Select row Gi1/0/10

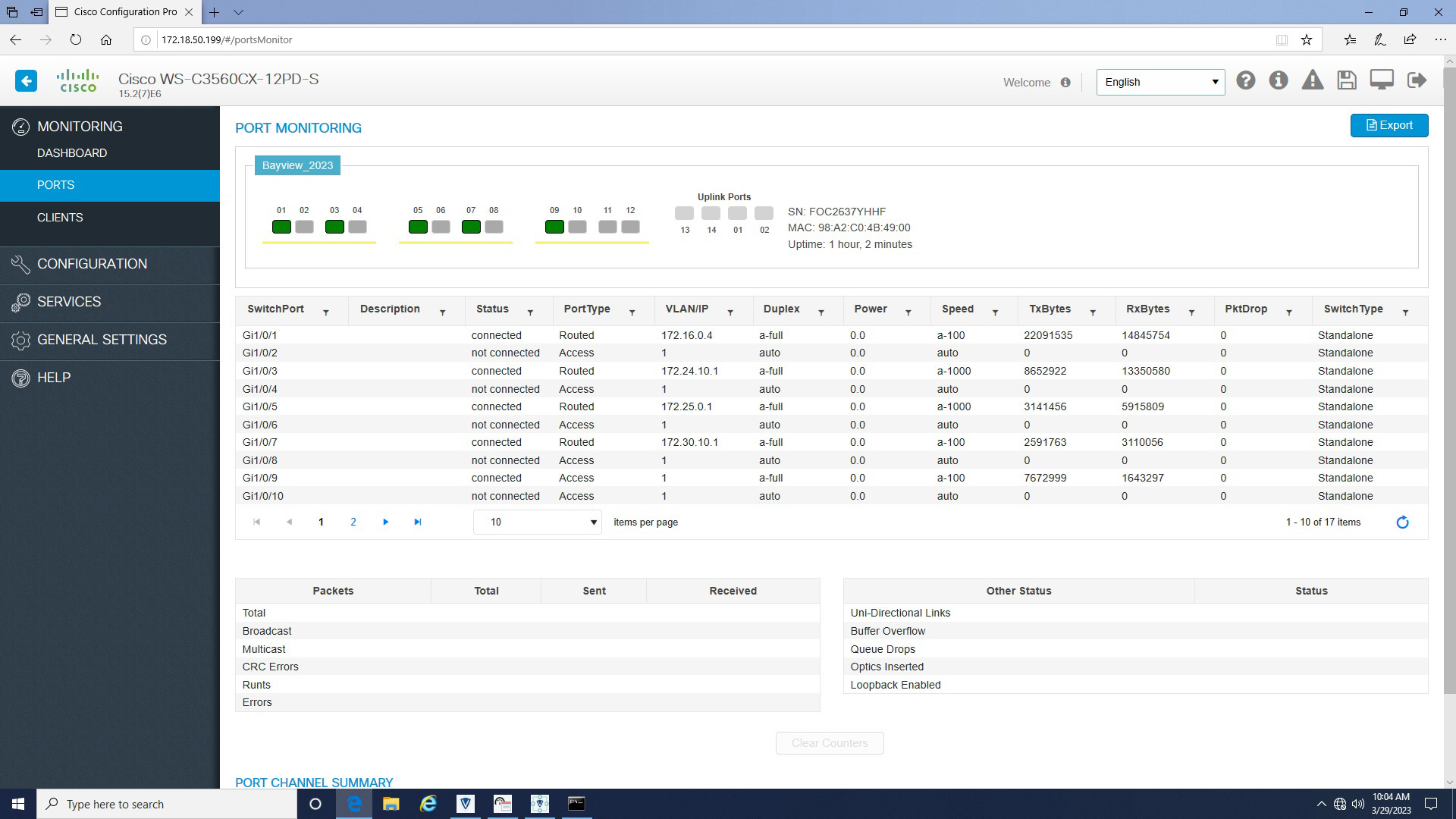click(831, 496)
